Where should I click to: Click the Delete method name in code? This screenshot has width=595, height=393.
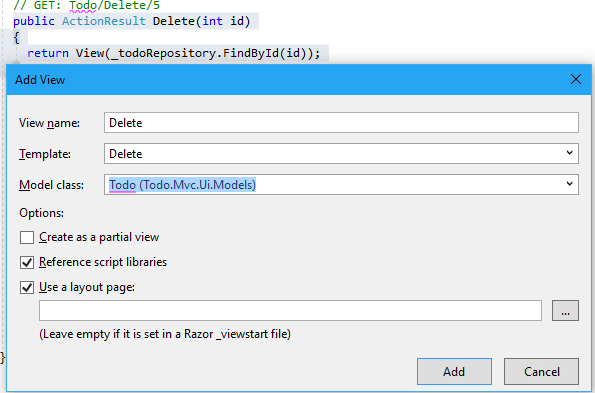click(174, 21)
